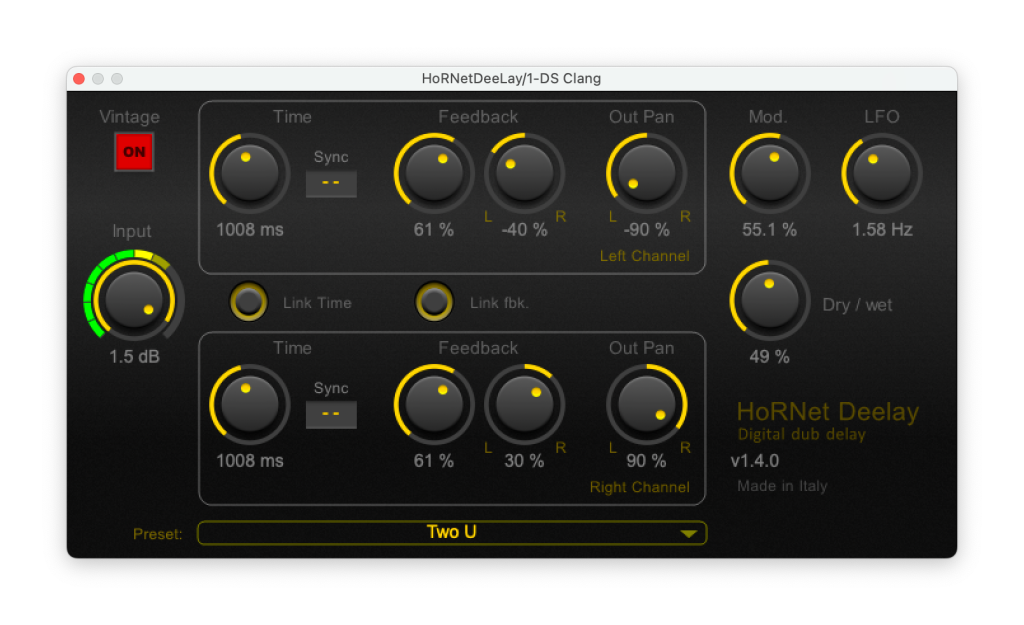Click the Dry / wet knob
This screenshot has height=625, width=1024.
(x=769, y=299)
